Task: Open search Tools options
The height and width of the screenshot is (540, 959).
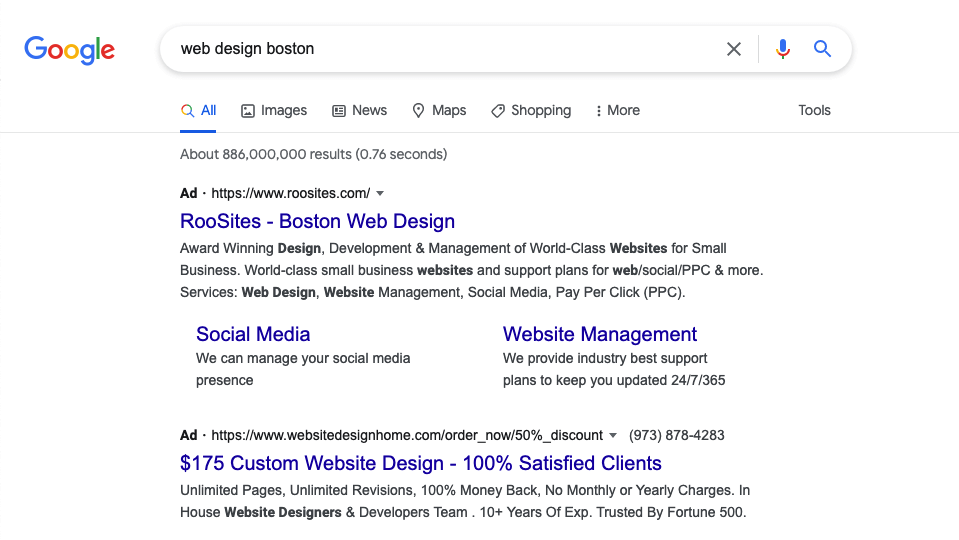Action: click(x=814, y=111)
